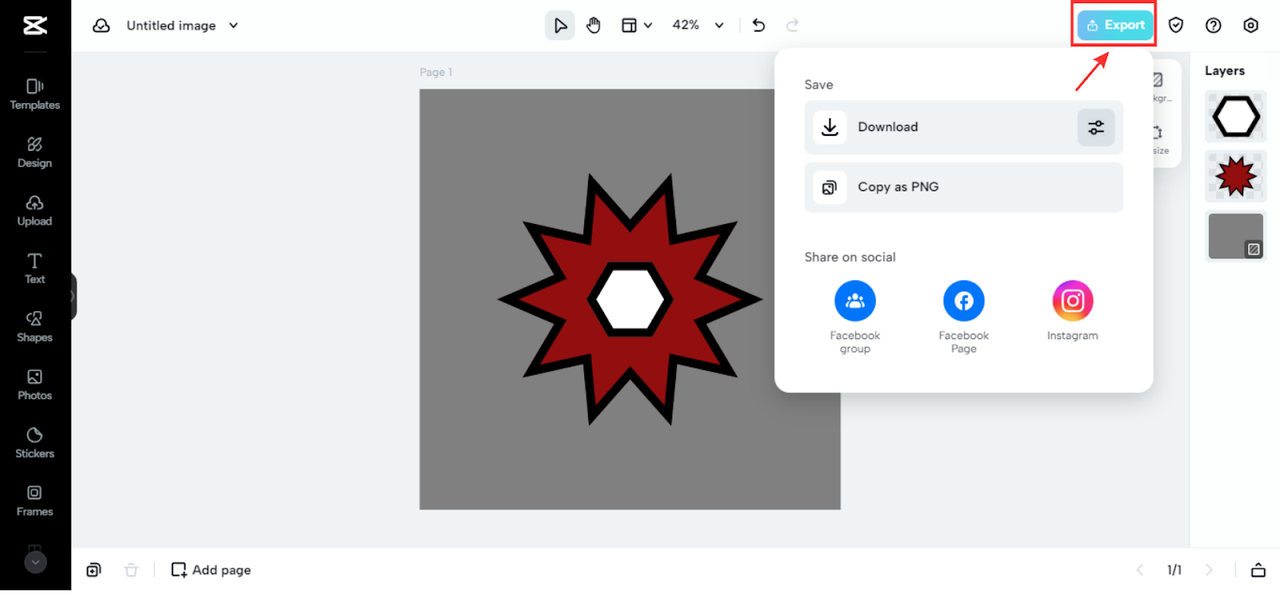The width and height of the screenshot is (1280, 595).
Task: Open the Stickers panel
Action: [x=35, y=442]
